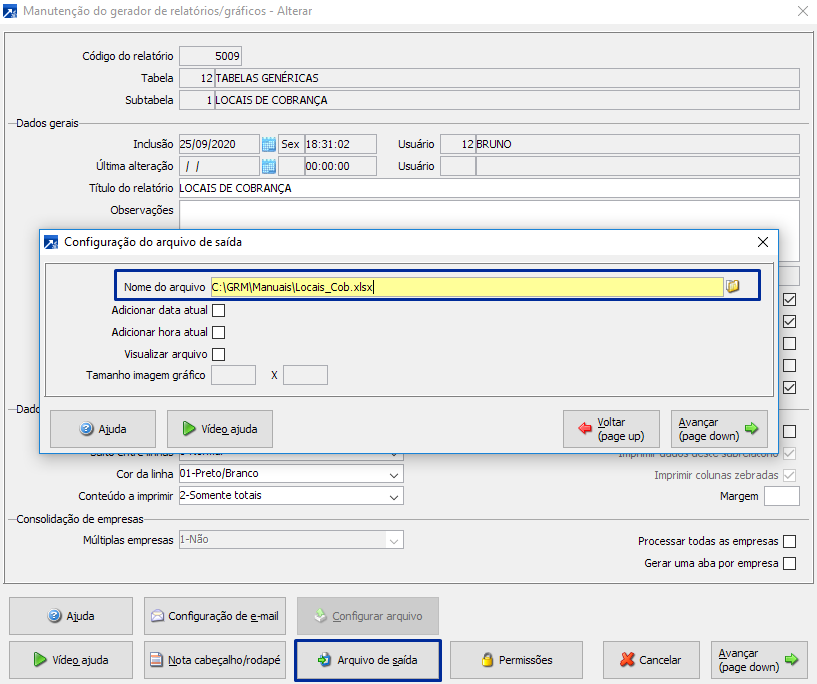Open Configuração de e-mail

click(215, 616)
